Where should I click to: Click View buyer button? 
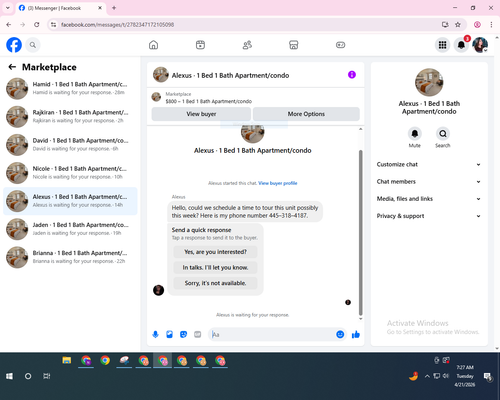(x=201, y=114)
